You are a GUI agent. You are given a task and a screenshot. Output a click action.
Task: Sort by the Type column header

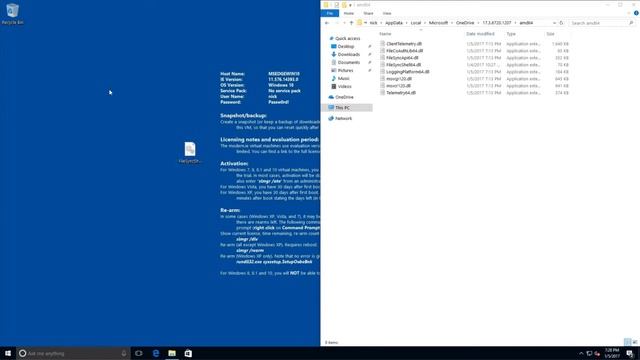tap(511, 34)
